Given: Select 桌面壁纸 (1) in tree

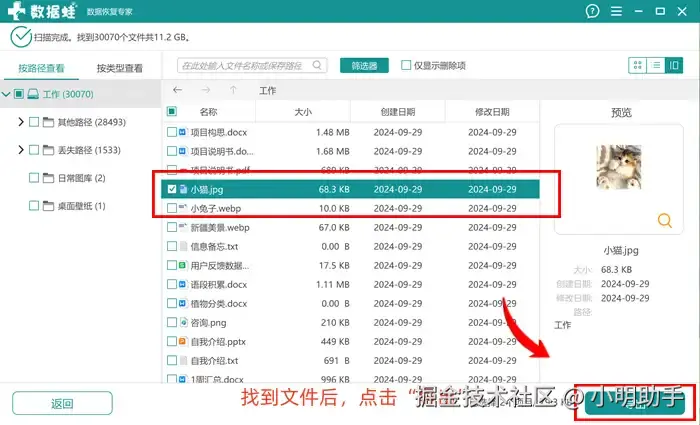Looking at the screenshot, I should (x=81, y=206).
